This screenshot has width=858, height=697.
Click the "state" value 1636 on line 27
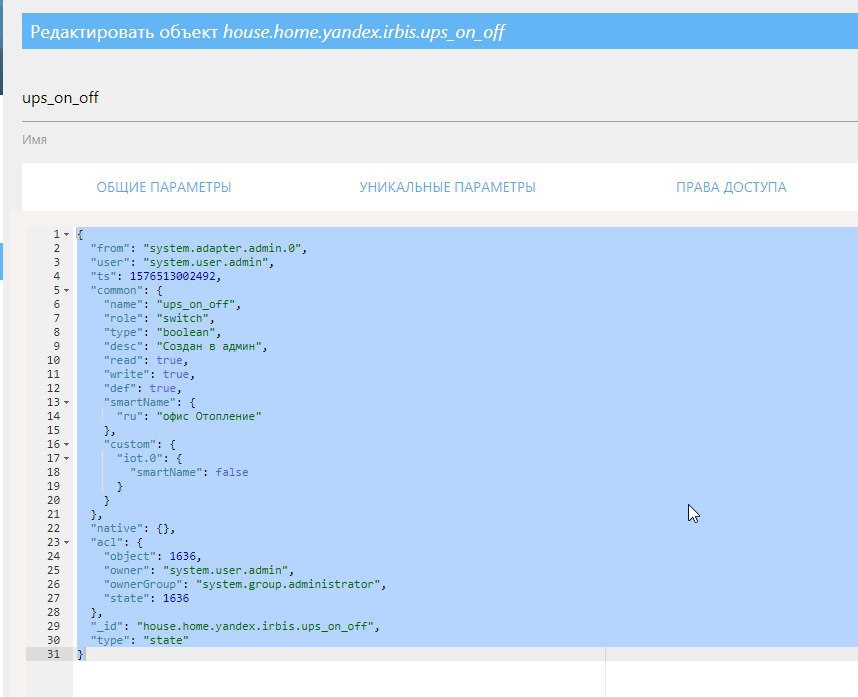pyautogui.click(x=176, y=599)
